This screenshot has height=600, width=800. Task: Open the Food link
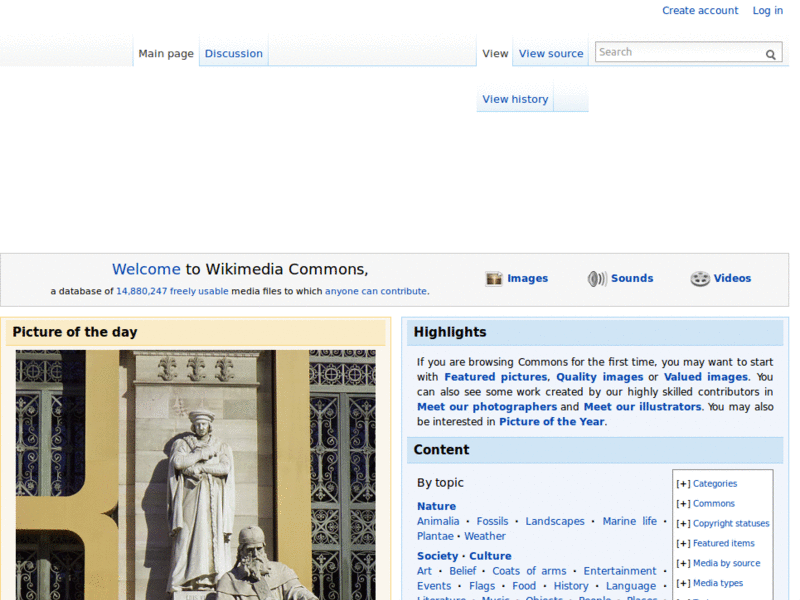point(524,586)
